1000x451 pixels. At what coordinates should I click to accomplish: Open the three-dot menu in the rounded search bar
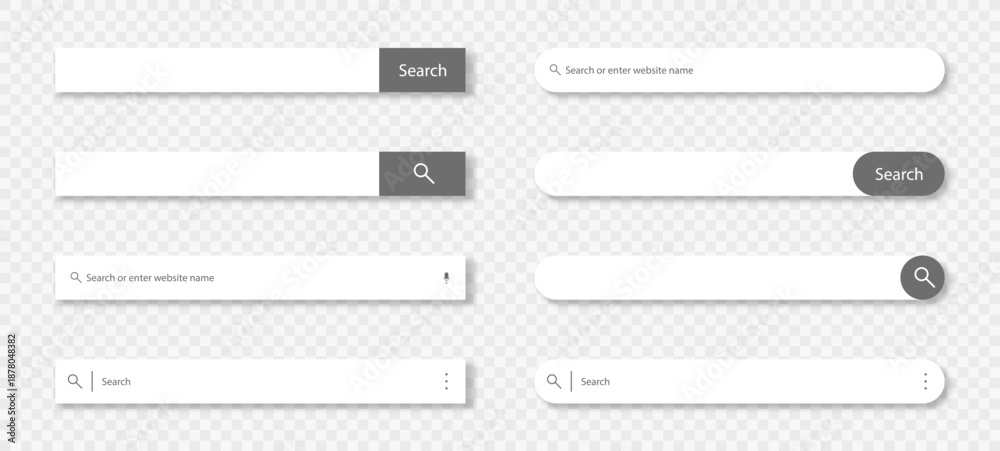925,381
